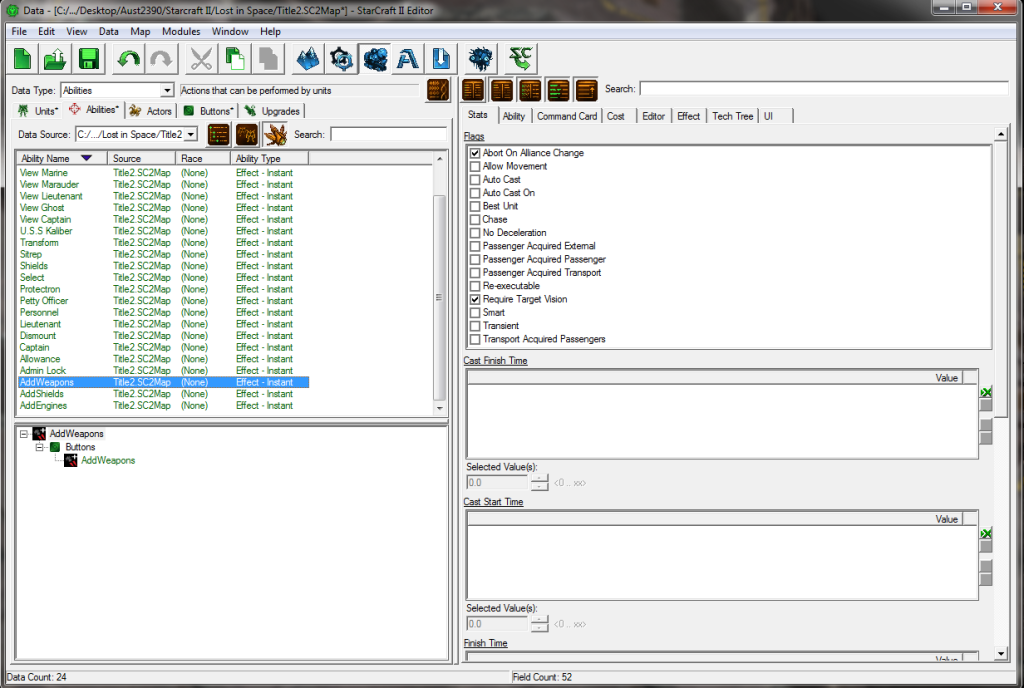Click the greyed Paste icon
The height and width of the screenshot is (688, 1024).
point(268,59)
